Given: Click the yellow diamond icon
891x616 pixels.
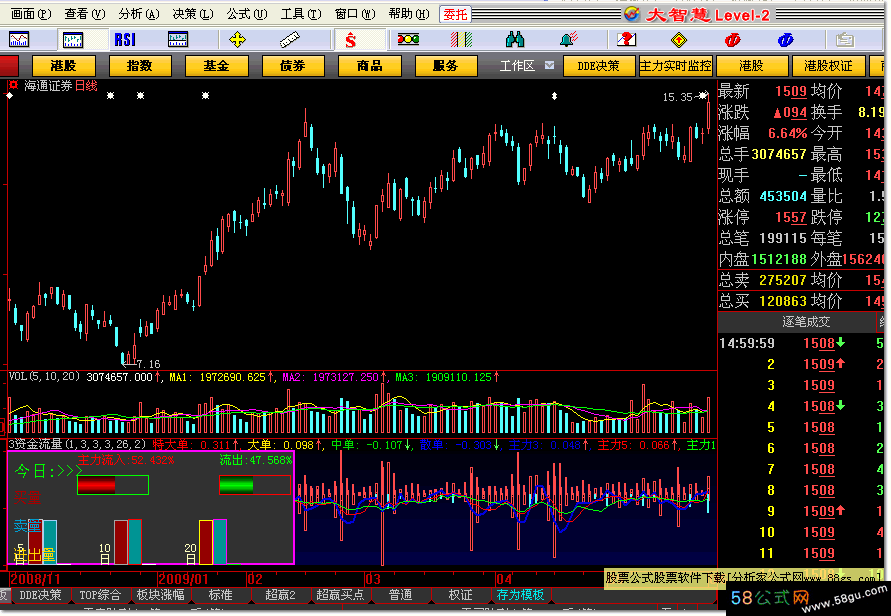Looking at the screenshot, I should click(679, 40).
